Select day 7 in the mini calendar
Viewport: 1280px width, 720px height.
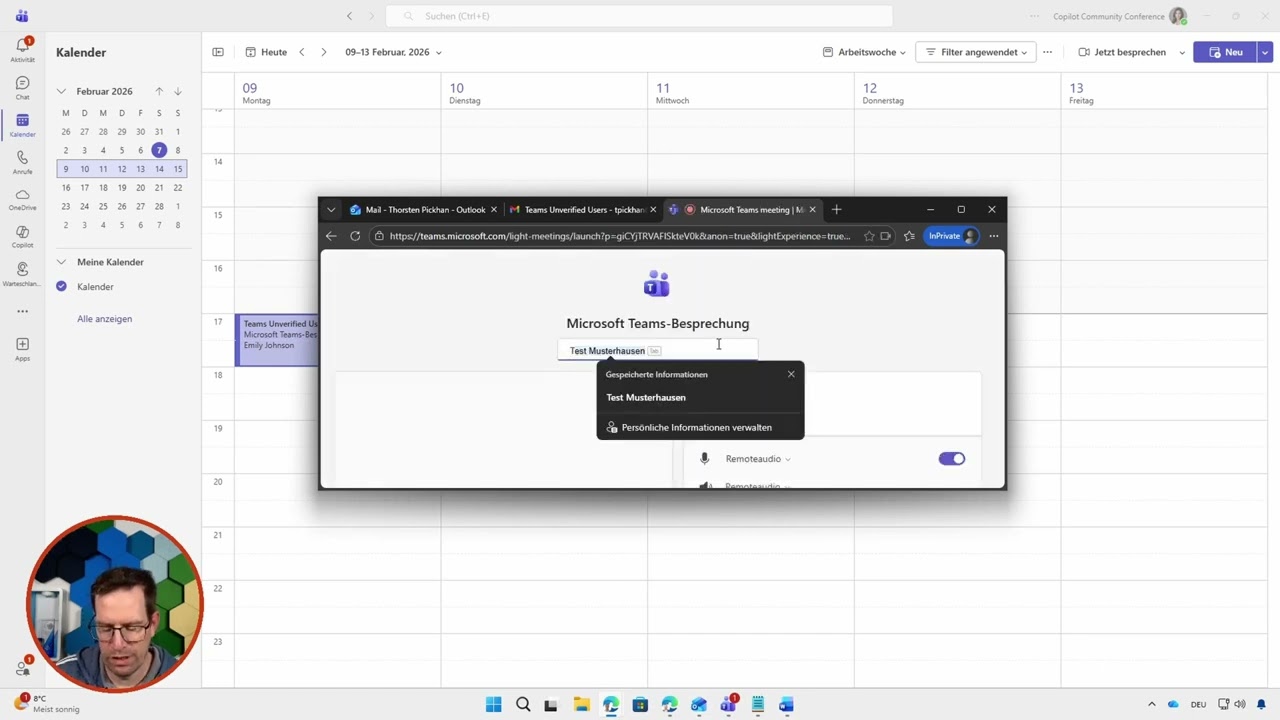click(x=159, y=150)
